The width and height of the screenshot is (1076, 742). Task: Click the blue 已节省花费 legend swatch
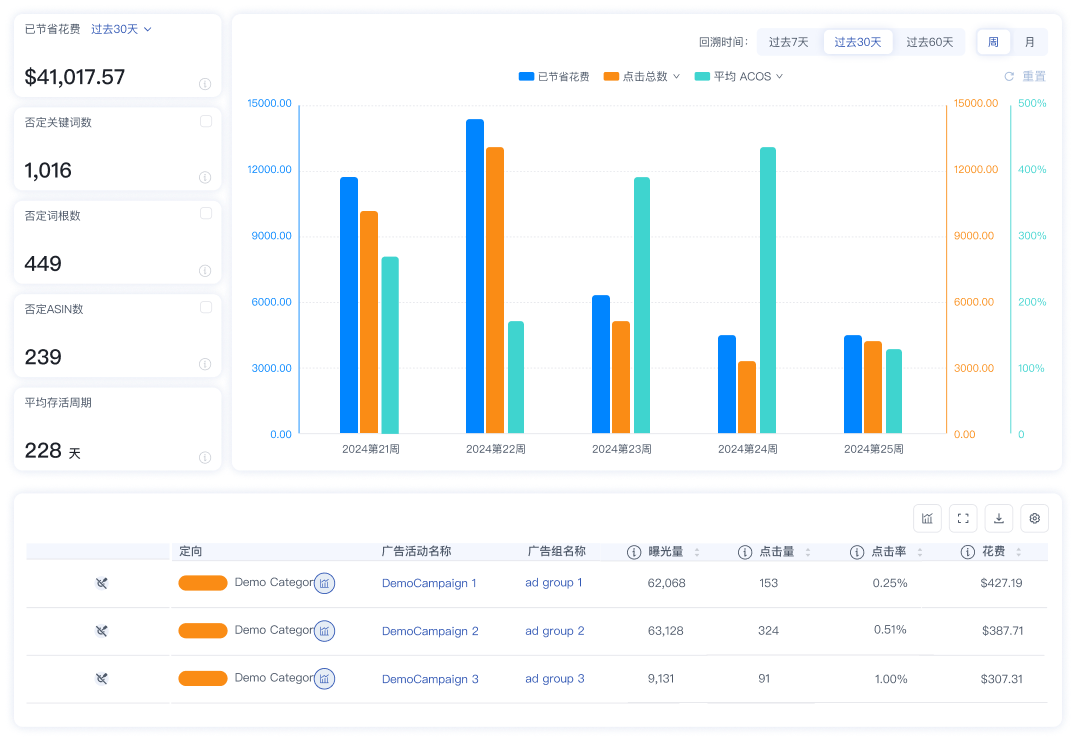click(x=526, y=76)
